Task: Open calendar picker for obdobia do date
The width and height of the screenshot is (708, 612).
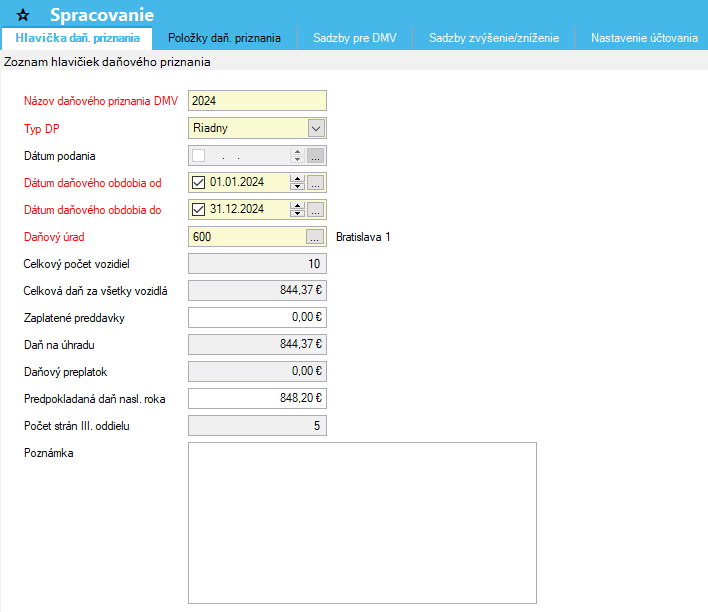Action: (x=316, y=210)
